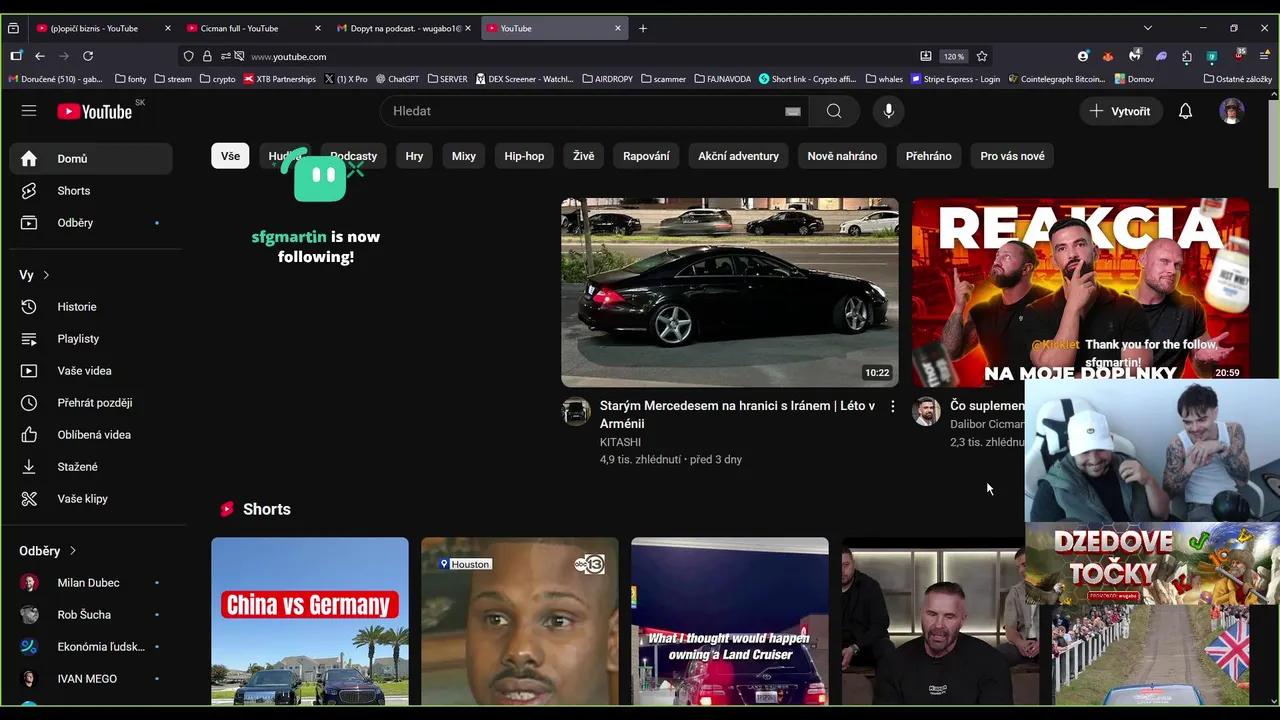The width and height of the screenshot is (1280, 720).
Task: Open DEX Screener bookmark
Action: tap(525, 79)
